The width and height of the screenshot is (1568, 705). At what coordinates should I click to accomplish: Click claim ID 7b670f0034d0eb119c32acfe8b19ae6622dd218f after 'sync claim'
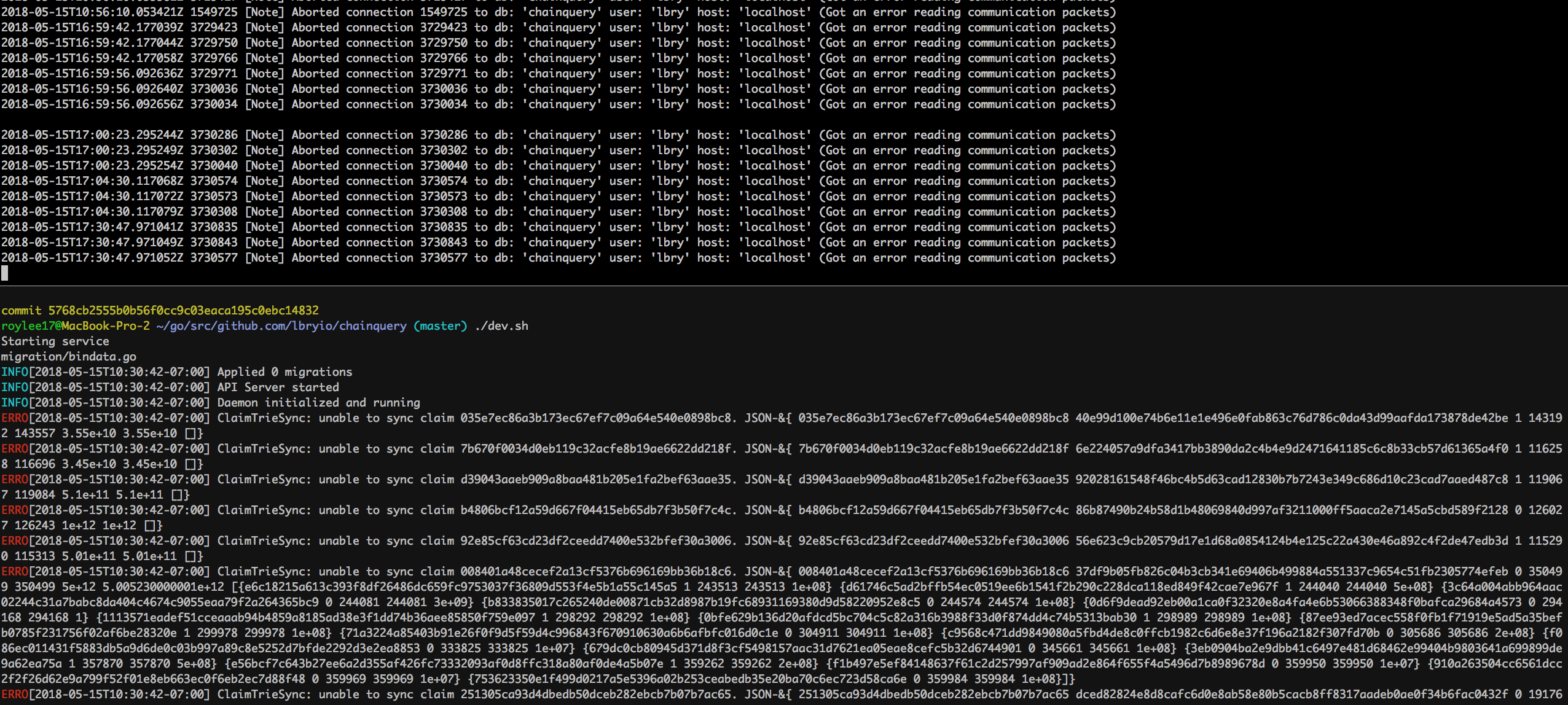[x=595, y=449]
